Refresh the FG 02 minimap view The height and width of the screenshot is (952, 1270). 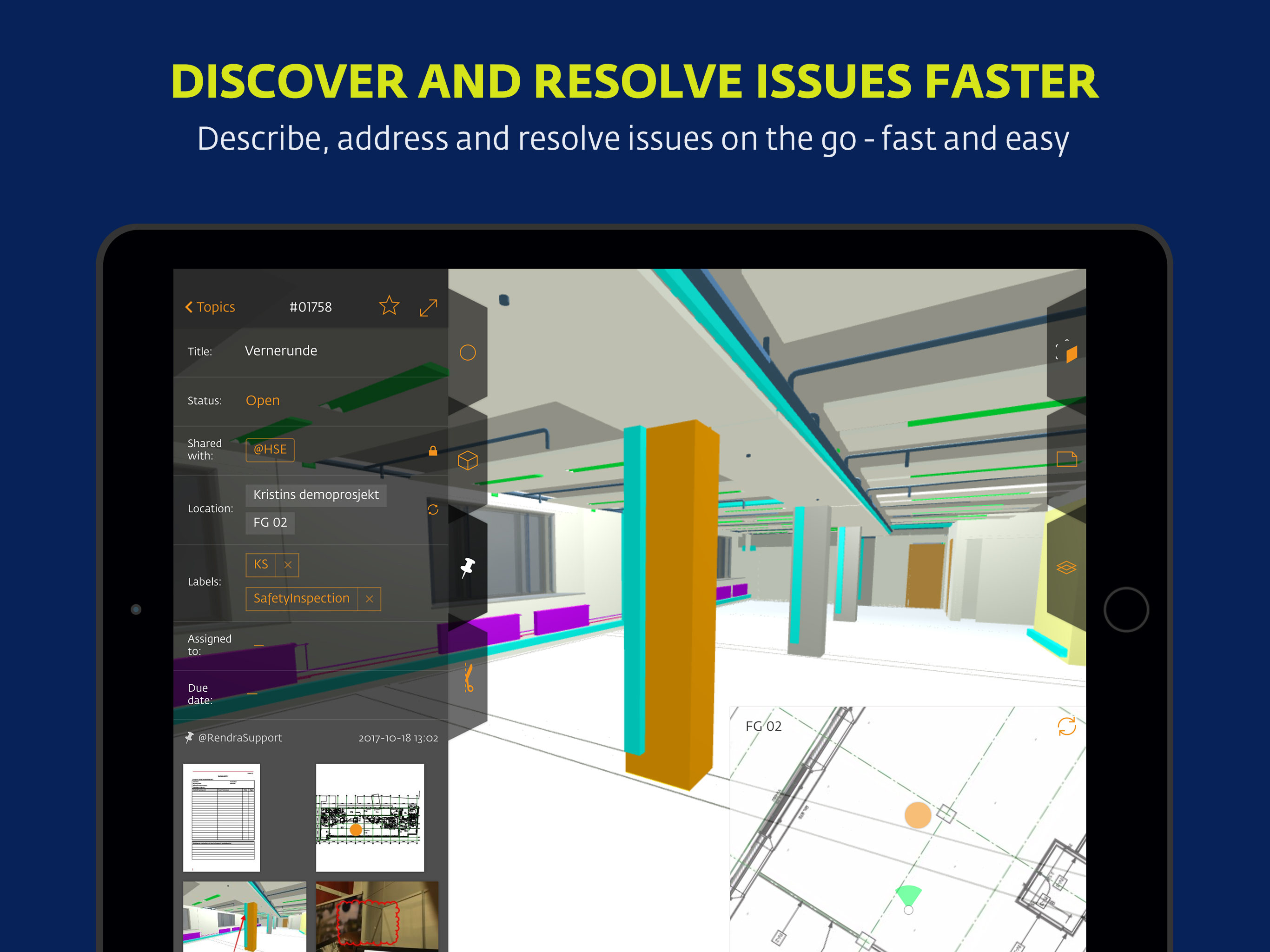pyautogui.click(x=1066, y=727)
